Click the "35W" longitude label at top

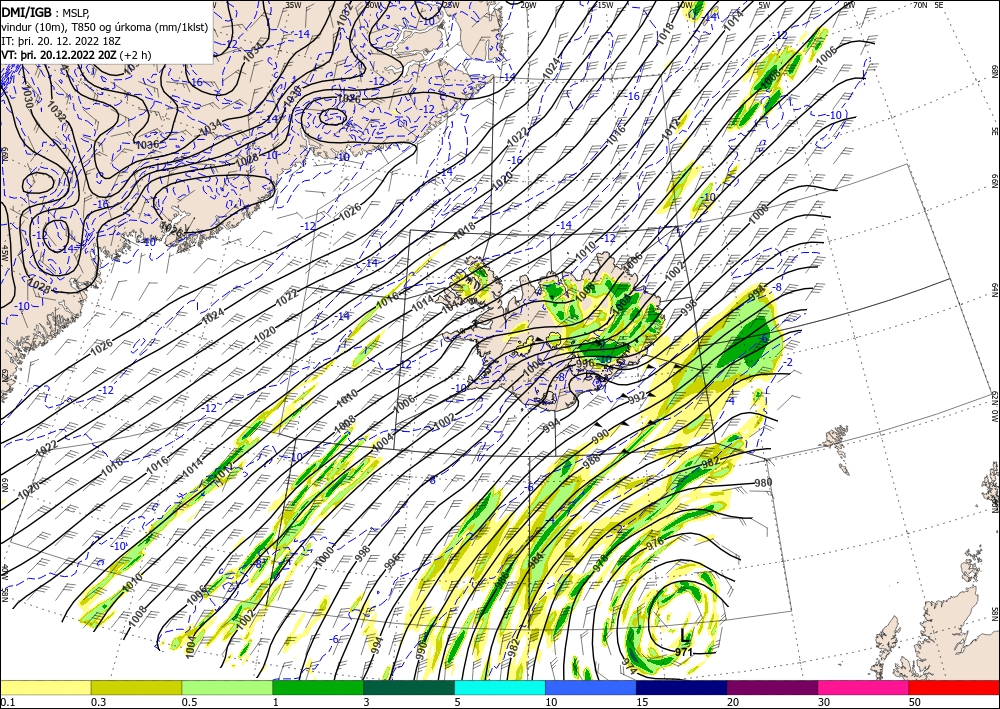pos(293,5)
